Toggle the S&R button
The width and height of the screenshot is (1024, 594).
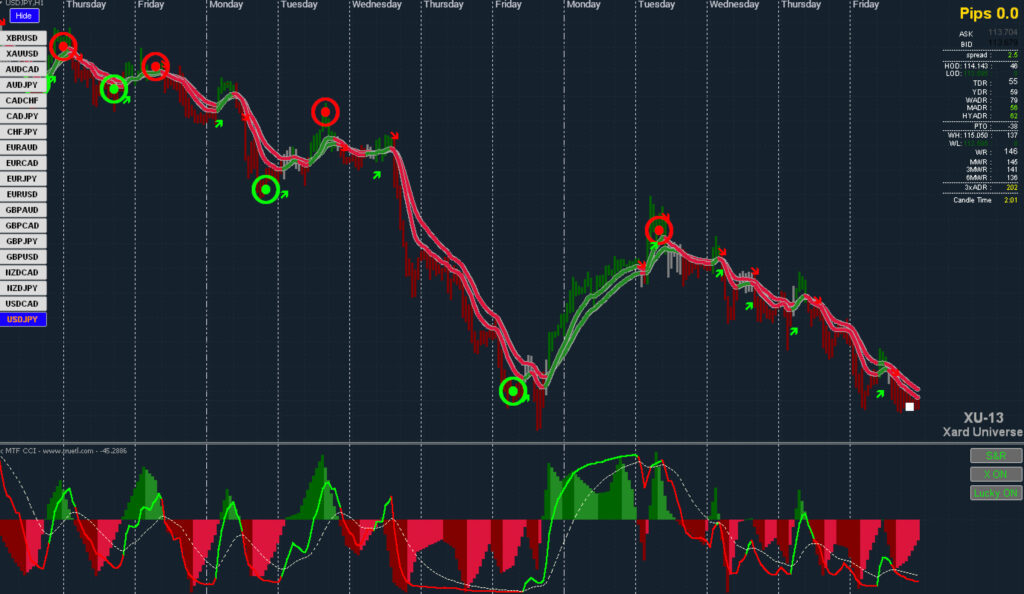995,456
